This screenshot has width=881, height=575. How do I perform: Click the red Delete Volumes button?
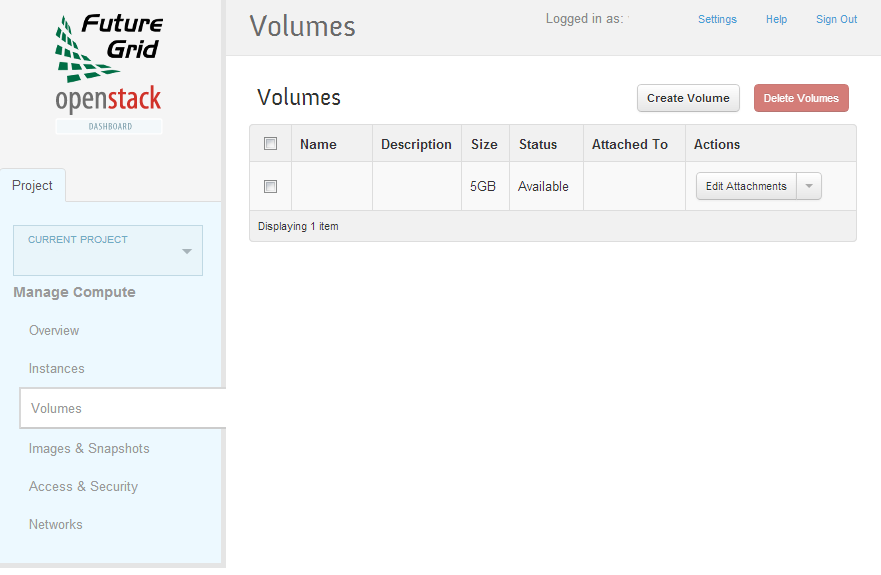(801, 98)
